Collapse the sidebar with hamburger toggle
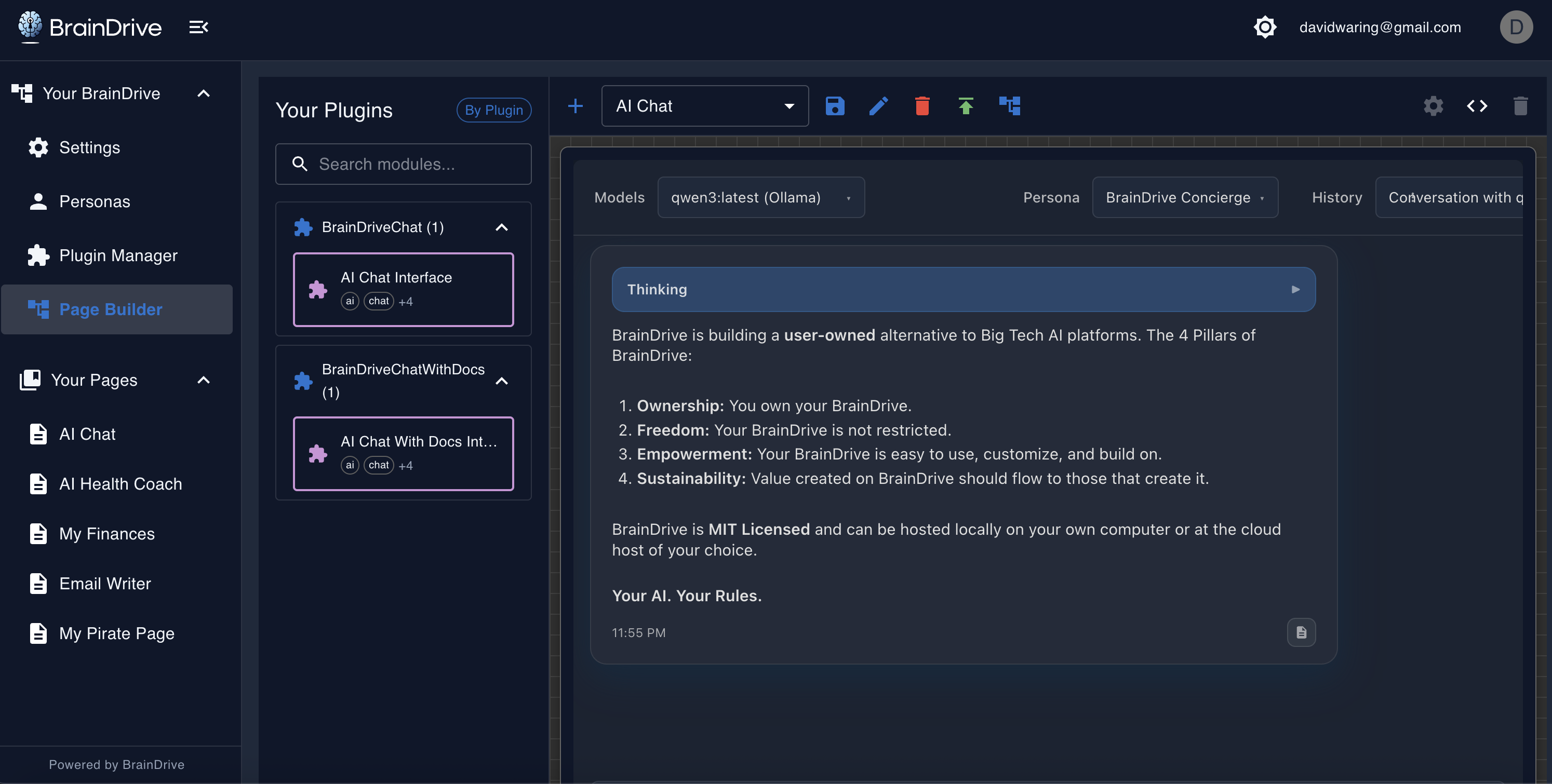Image resolution: width=1552 pixels, height=784 pixels. click(198, 27)
